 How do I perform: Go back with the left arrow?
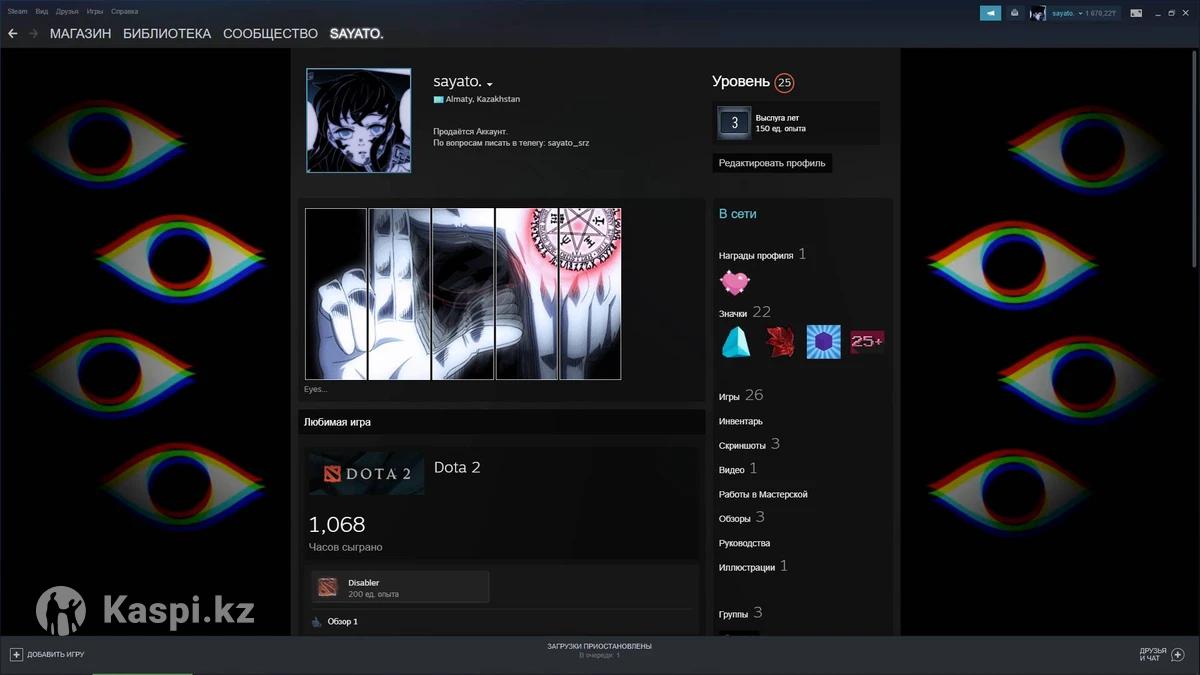tap(13, 34)
